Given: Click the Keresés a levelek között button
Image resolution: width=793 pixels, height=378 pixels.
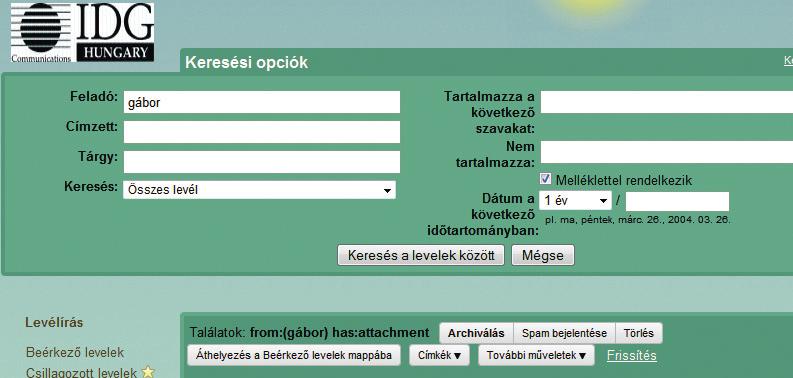Looking at the screenshot, I should (x=421, y=255).
